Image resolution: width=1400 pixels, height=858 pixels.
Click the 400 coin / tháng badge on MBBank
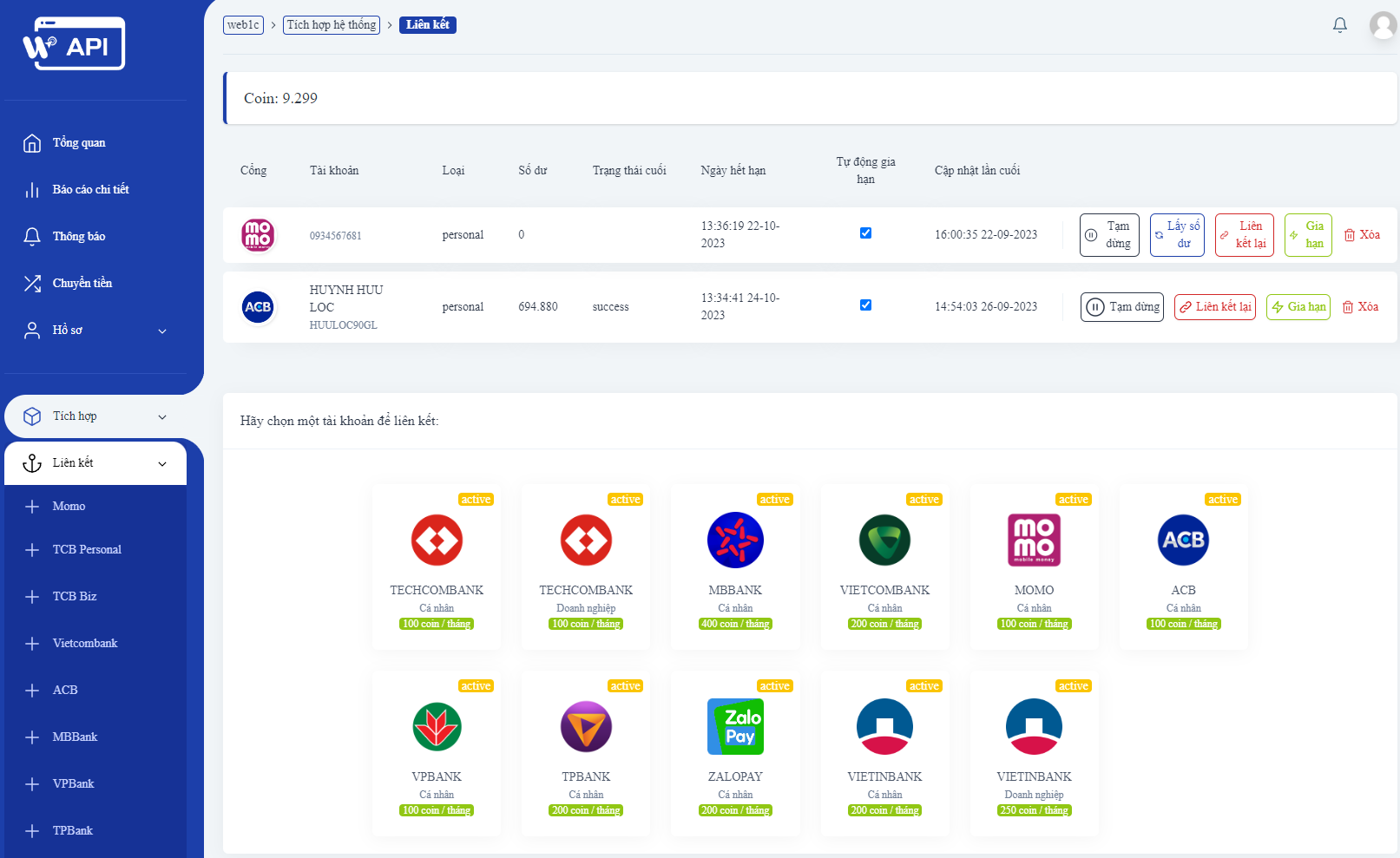click(x=735, y=624)
